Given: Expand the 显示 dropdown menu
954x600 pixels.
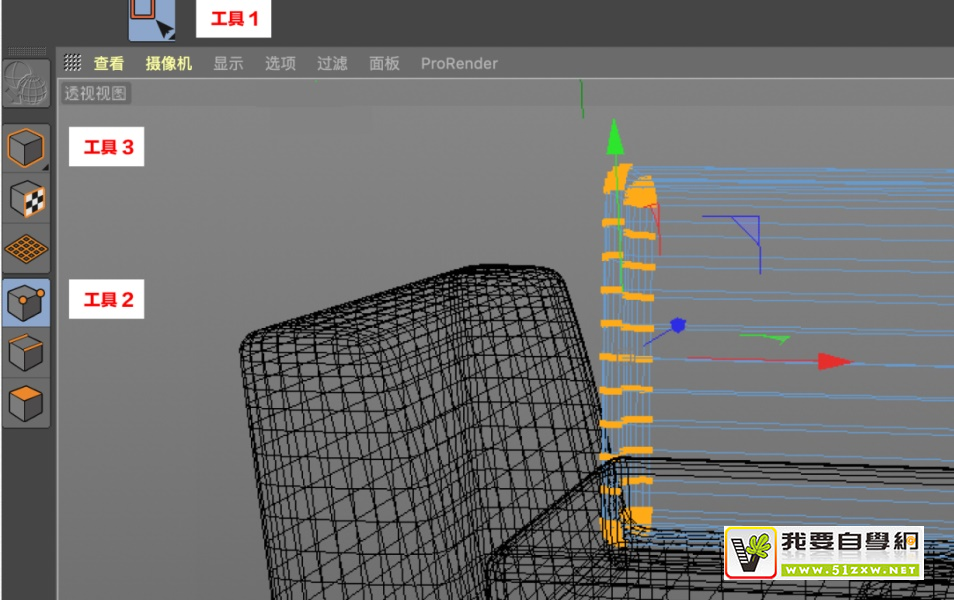Looking at the screenshot, I should click(x=228, y=63).
